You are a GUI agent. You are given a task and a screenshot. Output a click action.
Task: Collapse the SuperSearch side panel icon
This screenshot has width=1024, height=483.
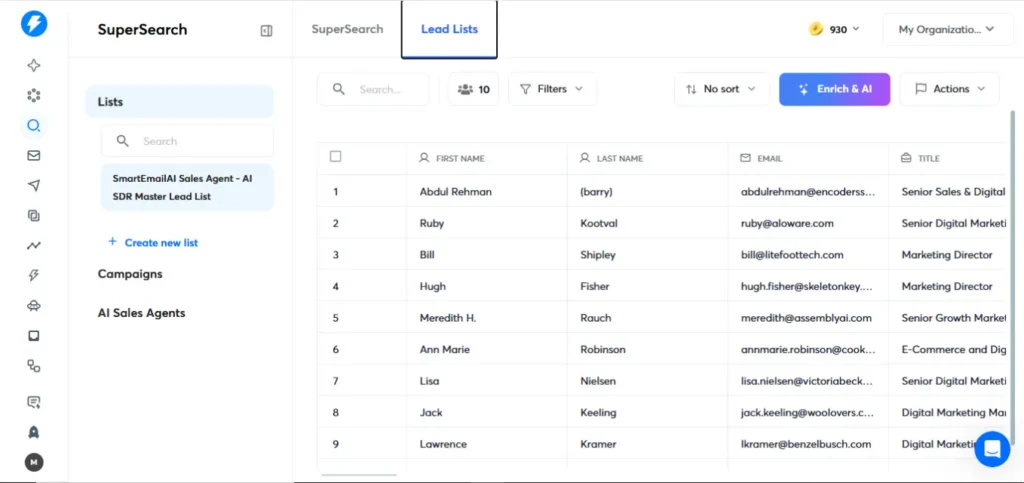(x=266, y=31)
